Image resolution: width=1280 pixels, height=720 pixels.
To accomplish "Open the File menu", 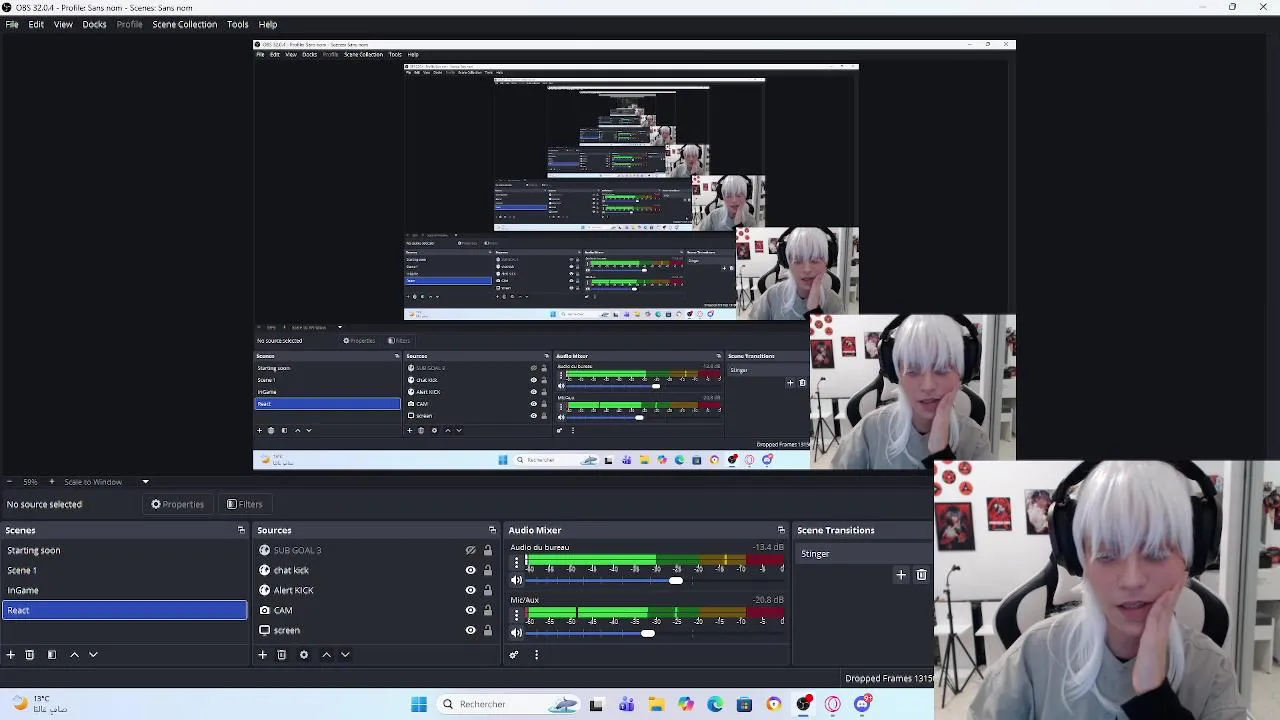I will click(x=12, y=24).
